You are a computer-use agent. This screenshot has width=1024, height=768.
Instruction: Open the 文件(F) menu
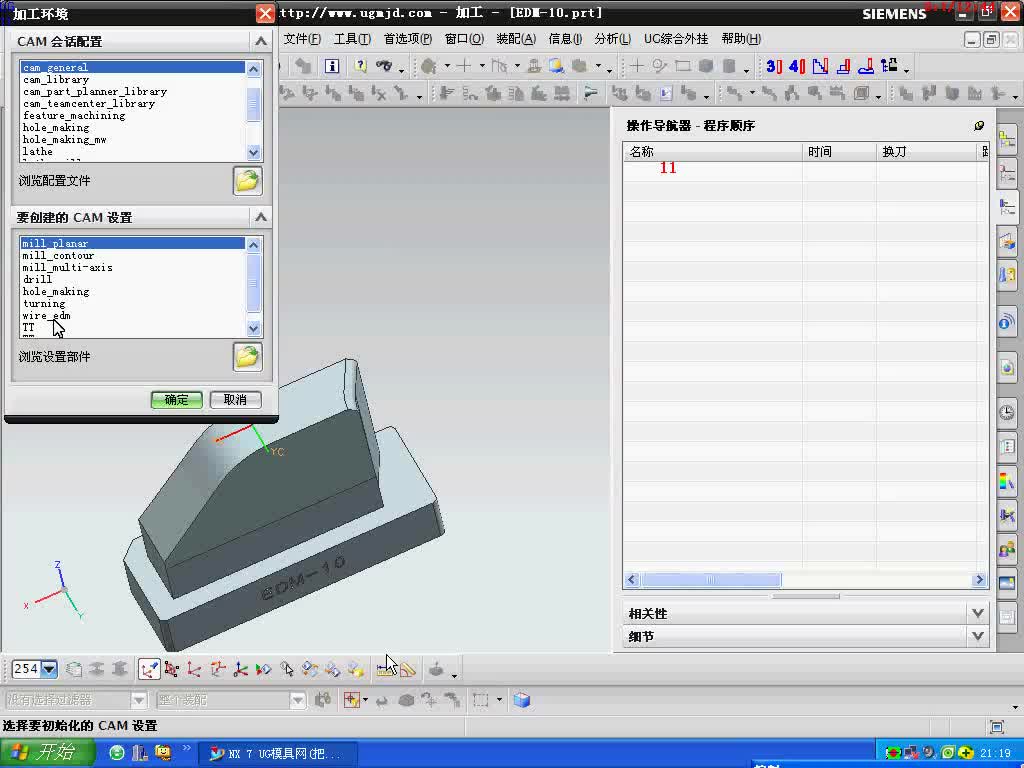click(x=302, y=39)
